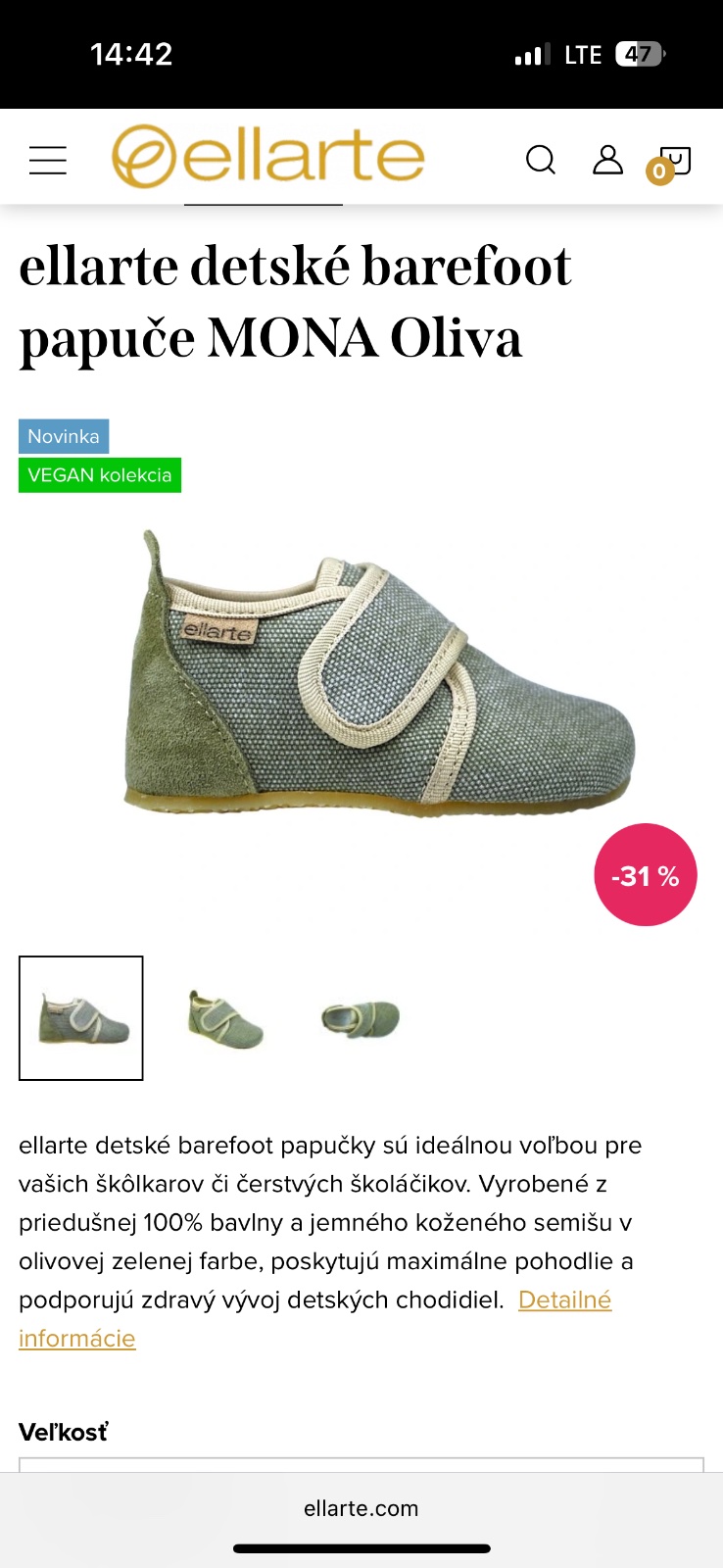Open the hamburger menu

[48, 160]
